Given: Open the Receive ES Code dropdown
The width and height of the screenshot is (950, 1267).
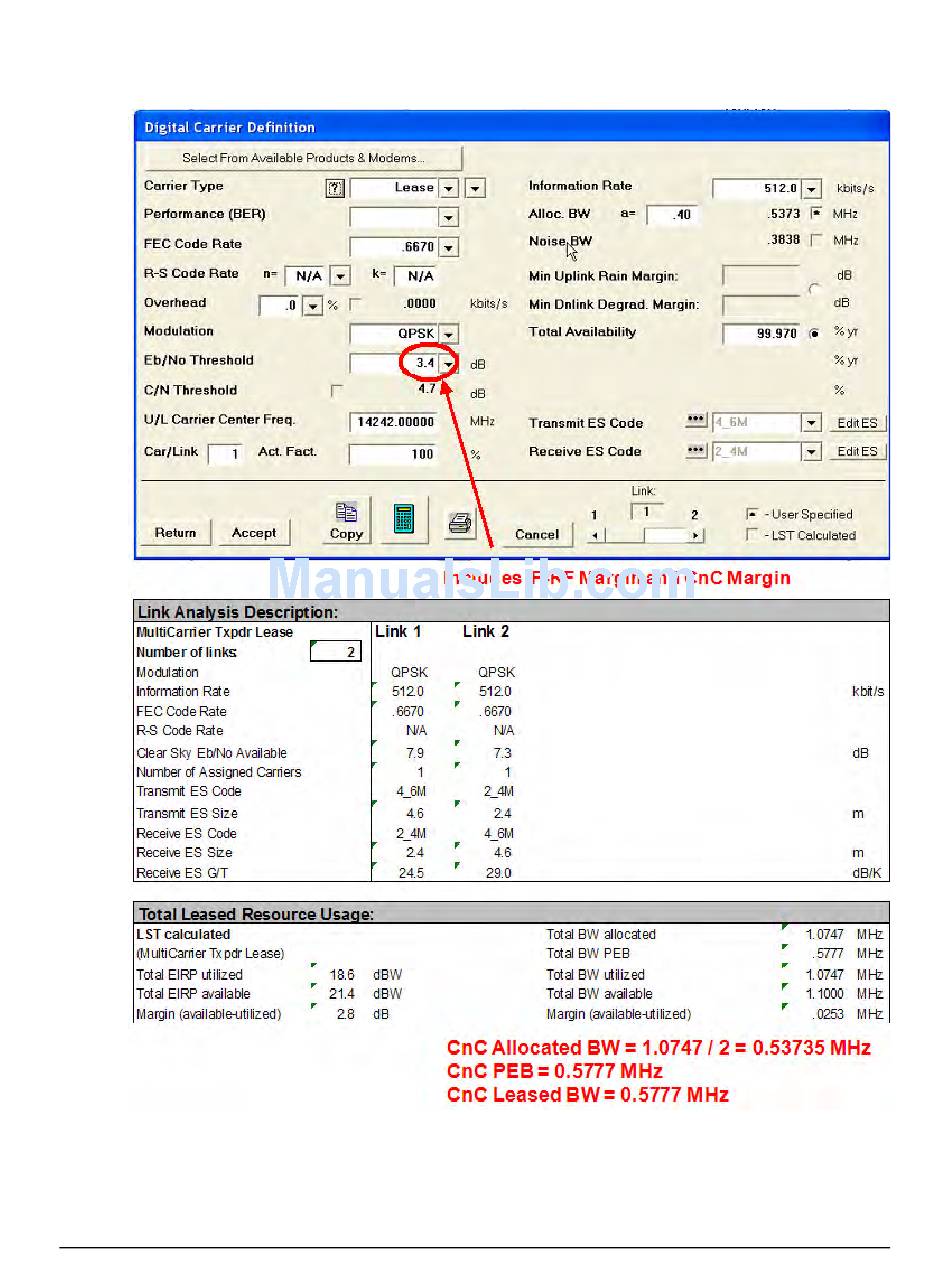Looking at the screenshot, I should 812,452.
